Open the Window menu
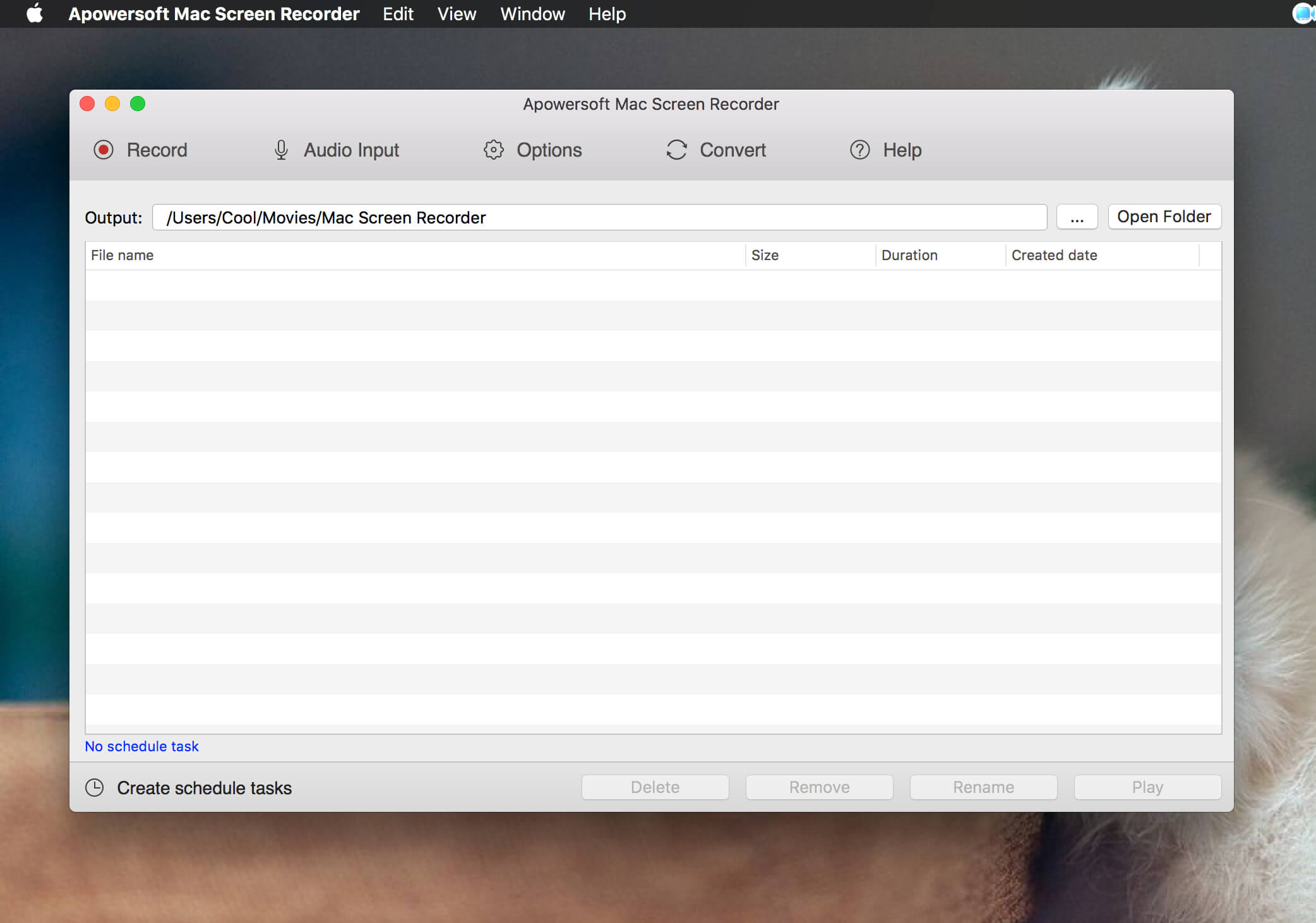 pos(532,13)
